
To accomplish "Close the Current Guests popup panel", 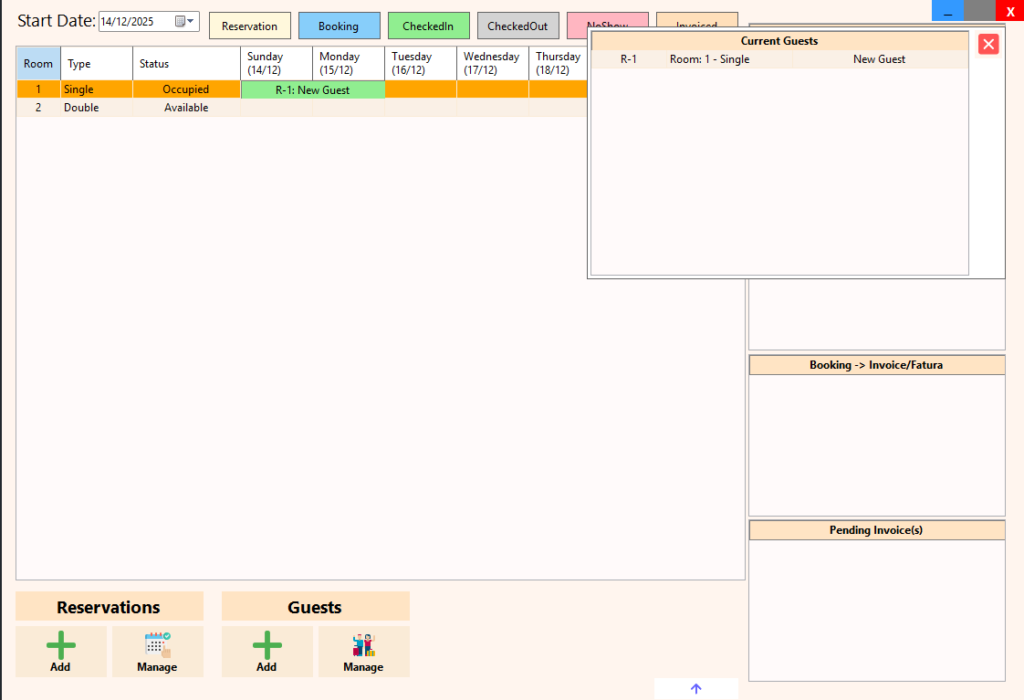I will pos(988,44).
